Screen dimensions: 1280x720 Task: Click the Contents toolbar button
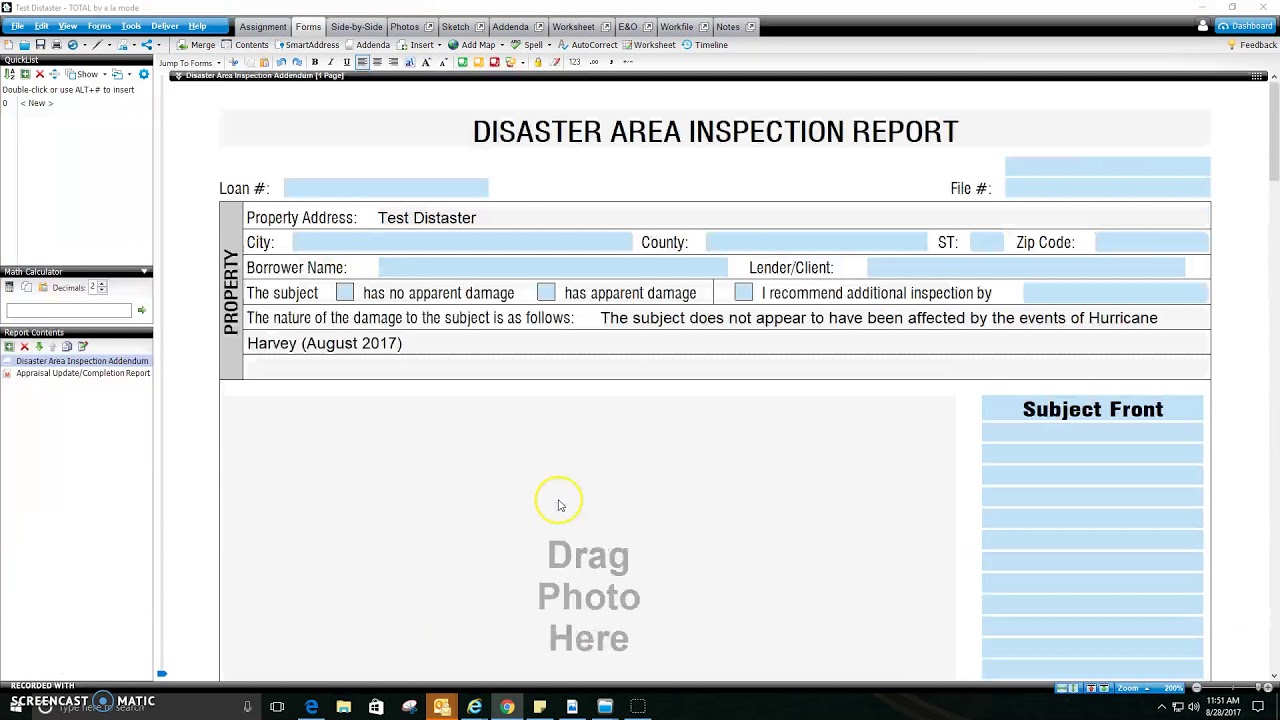245,45
